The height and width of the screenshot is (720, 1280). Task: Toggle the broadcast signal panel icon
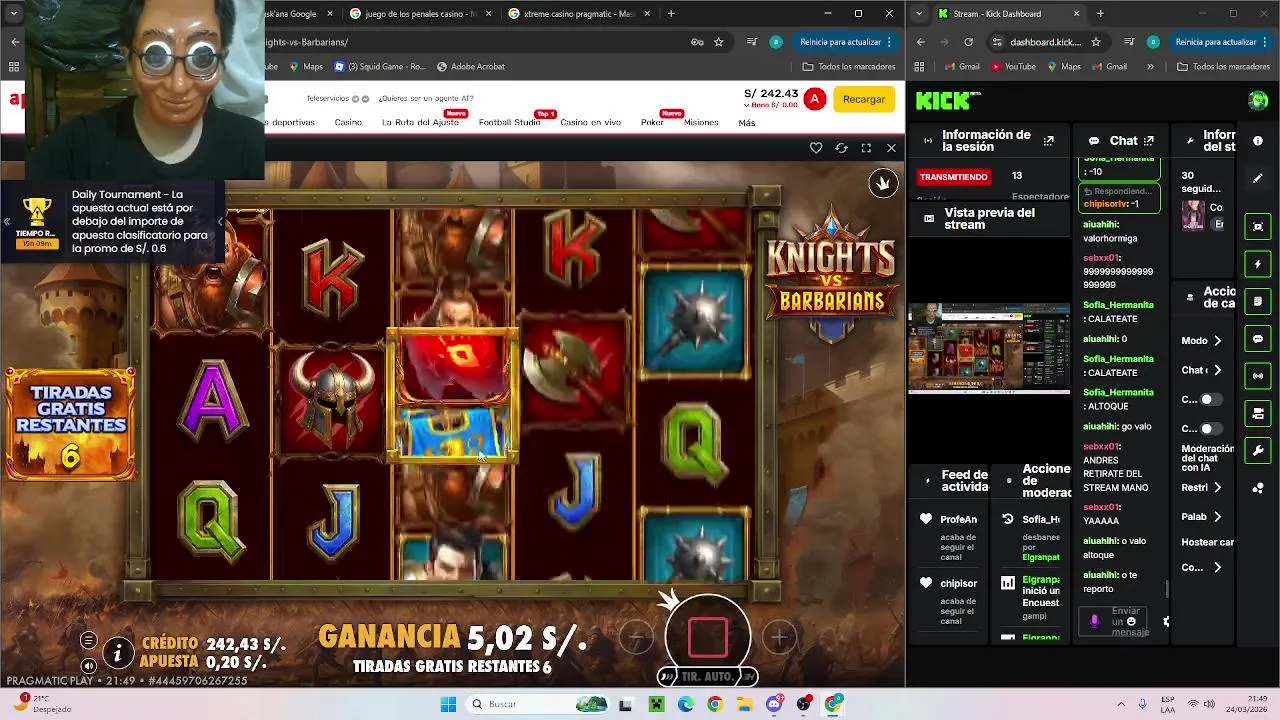tap(1258, 376)
